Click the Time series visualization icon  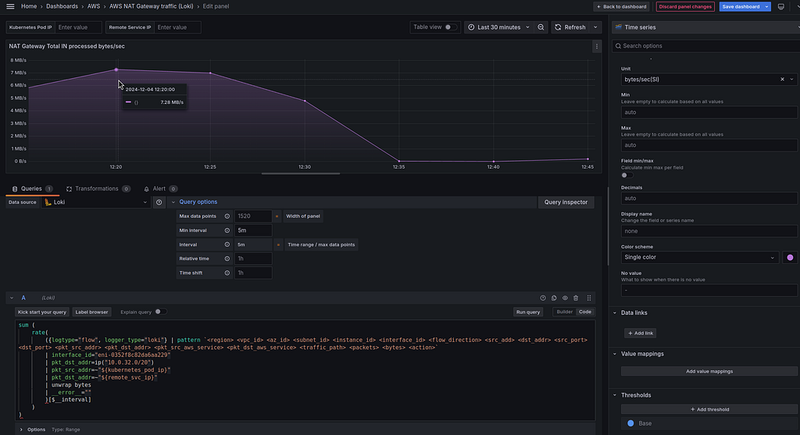[x=618, y=27]
